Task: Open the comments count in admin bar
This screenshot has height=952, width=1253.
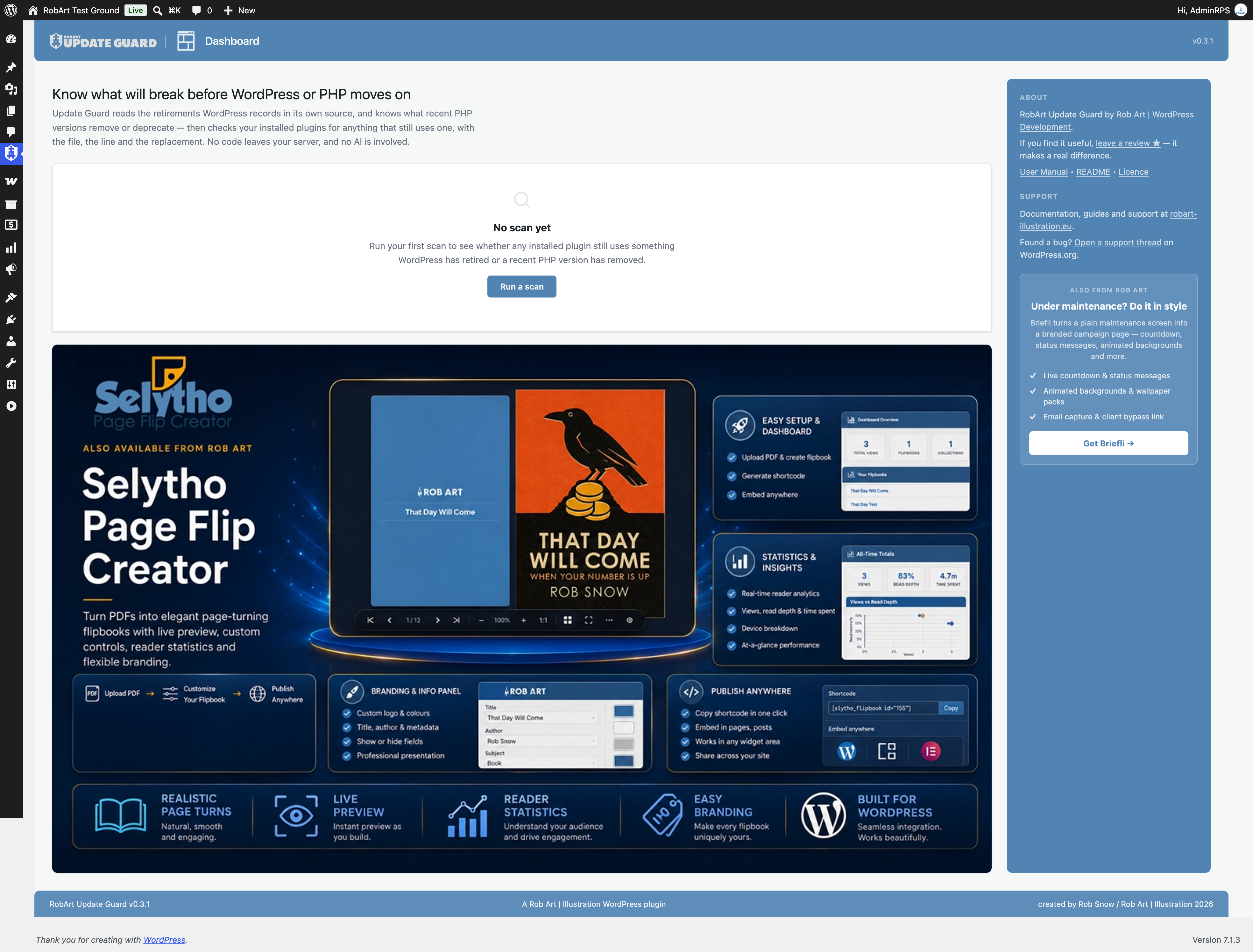Action: click(x=202, y=10)
